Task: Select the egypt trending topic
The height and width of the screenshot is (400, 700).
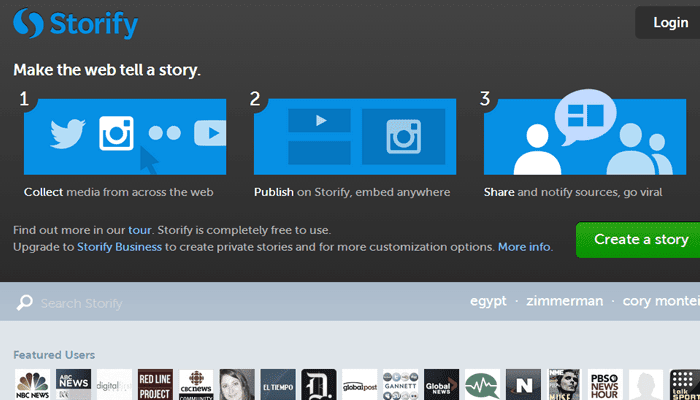Action: click(x=488, y=301)
